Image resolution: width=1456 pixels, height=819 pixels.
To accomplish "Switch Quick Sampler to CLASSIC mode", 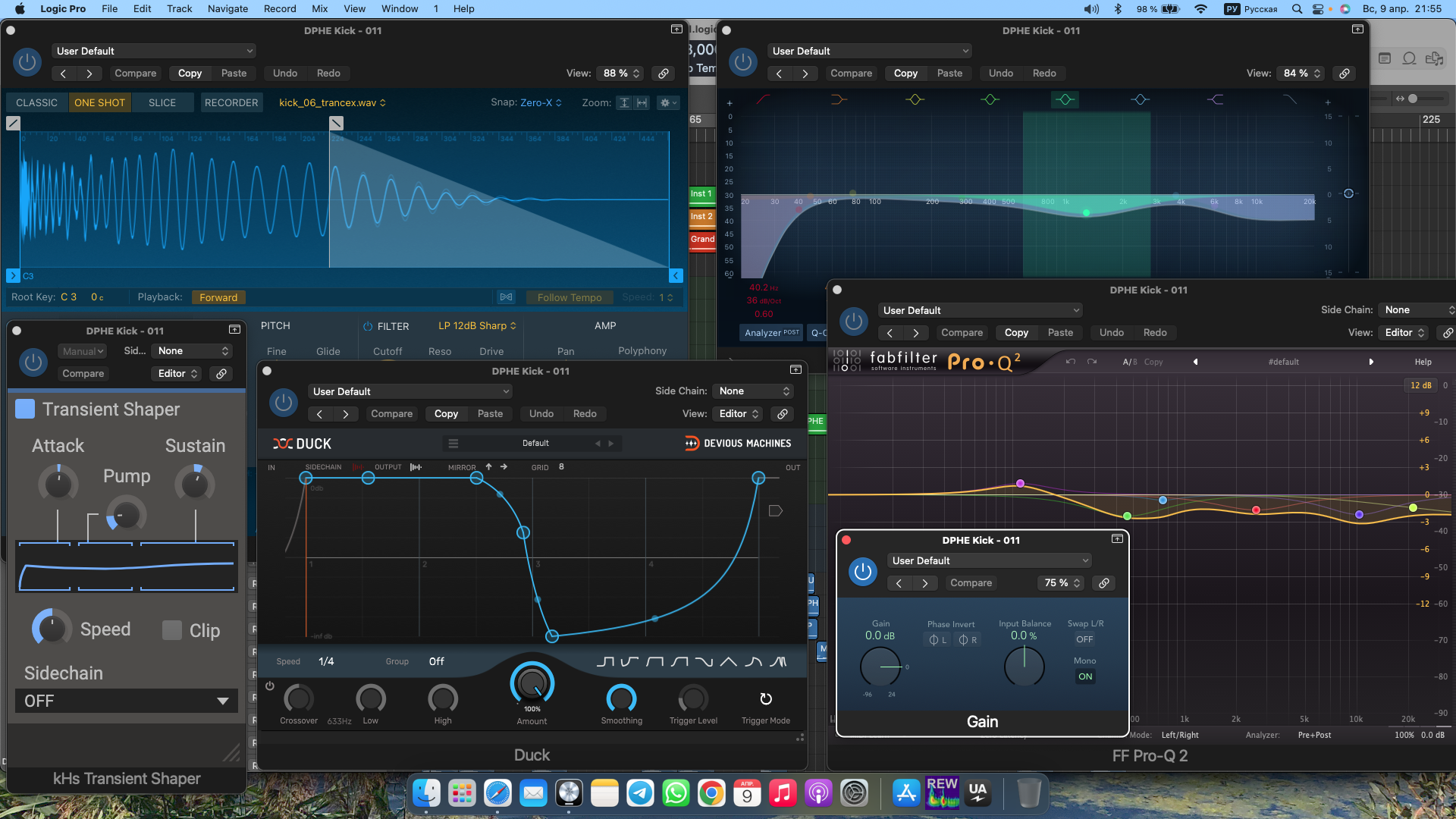I will [36, 103].
